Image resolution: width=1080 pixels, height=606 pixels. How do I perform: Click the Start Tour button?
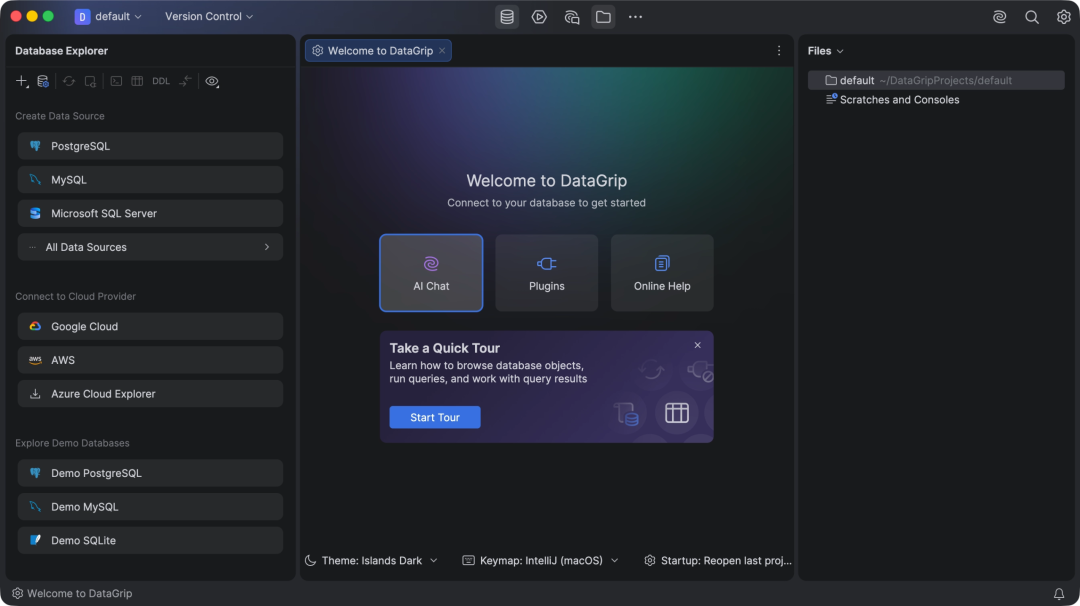(x=435, y=417)
